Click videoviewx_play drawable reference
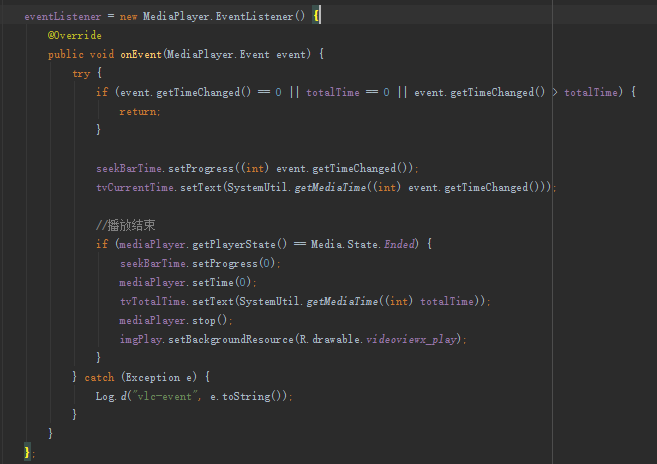657x464 pixels. pos(411,340)
